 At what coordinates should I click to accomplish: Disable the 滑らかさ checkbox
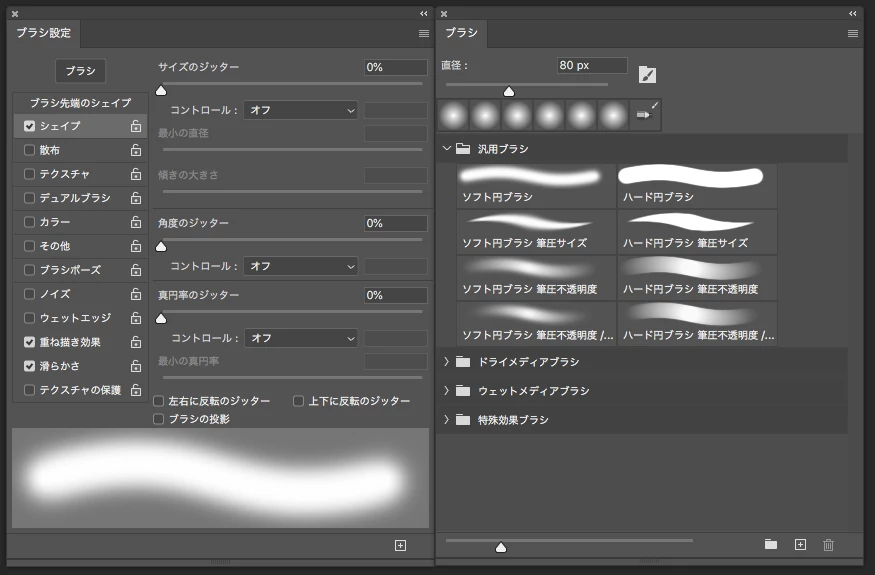click(x=30, y=366)
